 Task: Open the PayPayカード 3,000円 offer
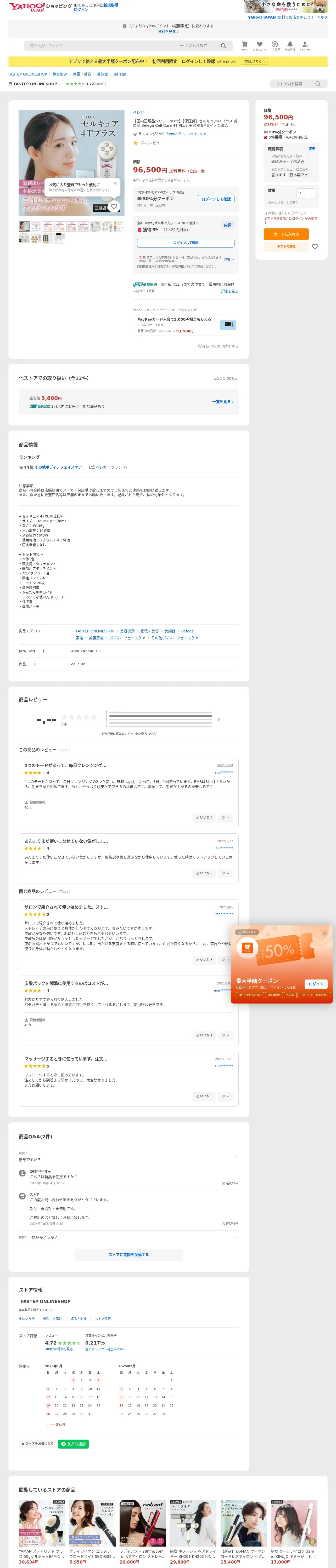coord(185,325)
